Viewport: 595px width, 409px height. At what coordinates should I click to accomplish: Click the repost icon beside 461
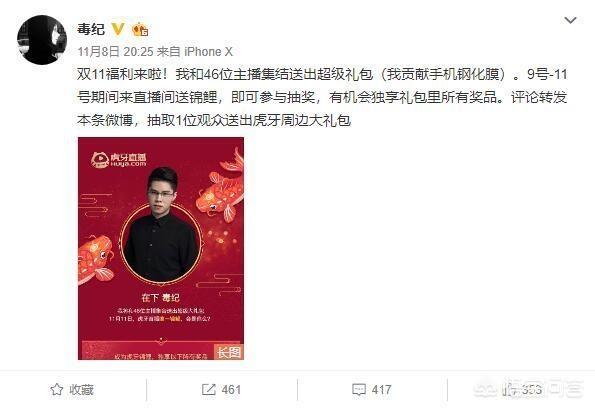click(208, 390)
